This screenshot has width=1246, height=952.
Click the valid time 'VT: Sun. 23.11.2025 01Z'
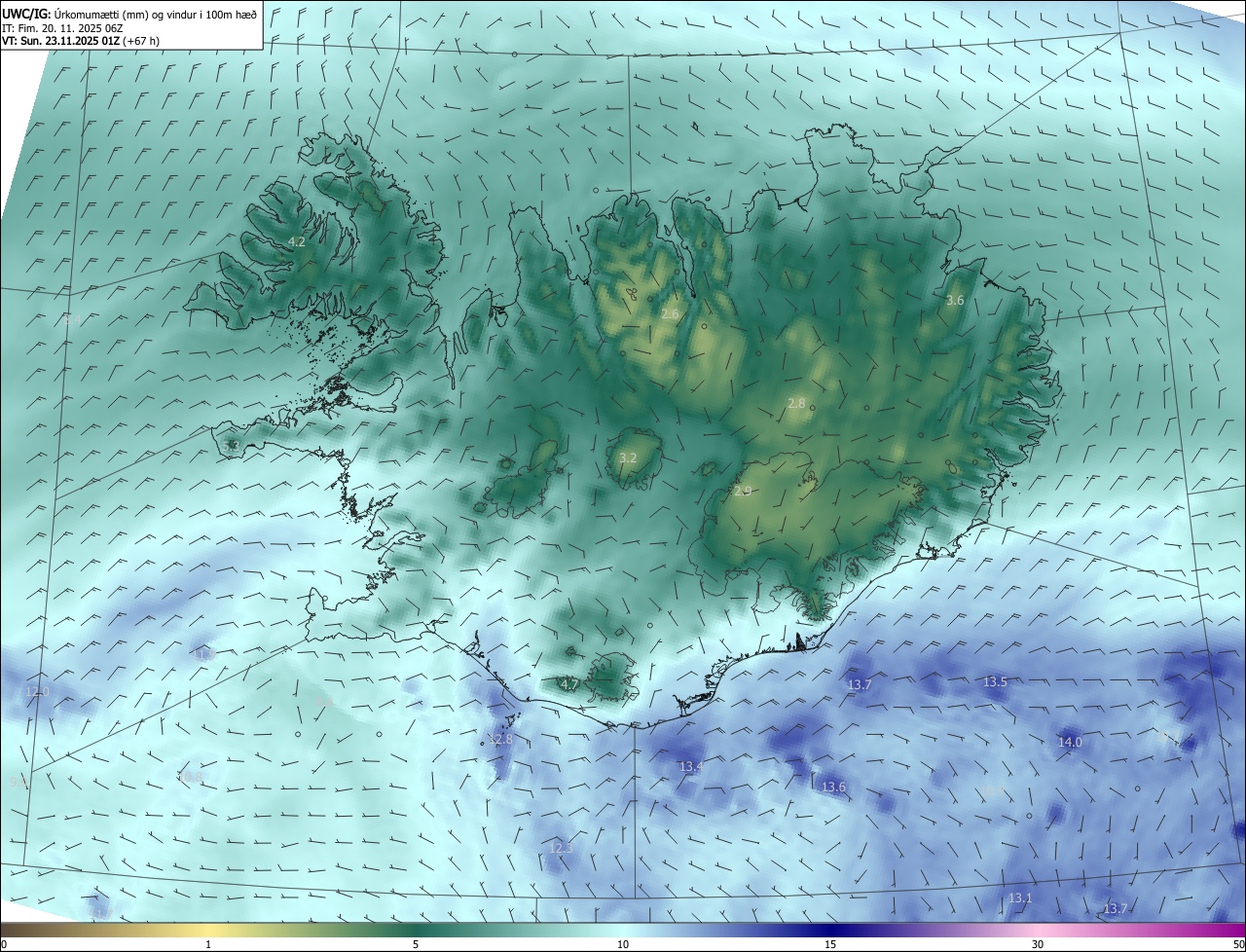click(59, 41)
